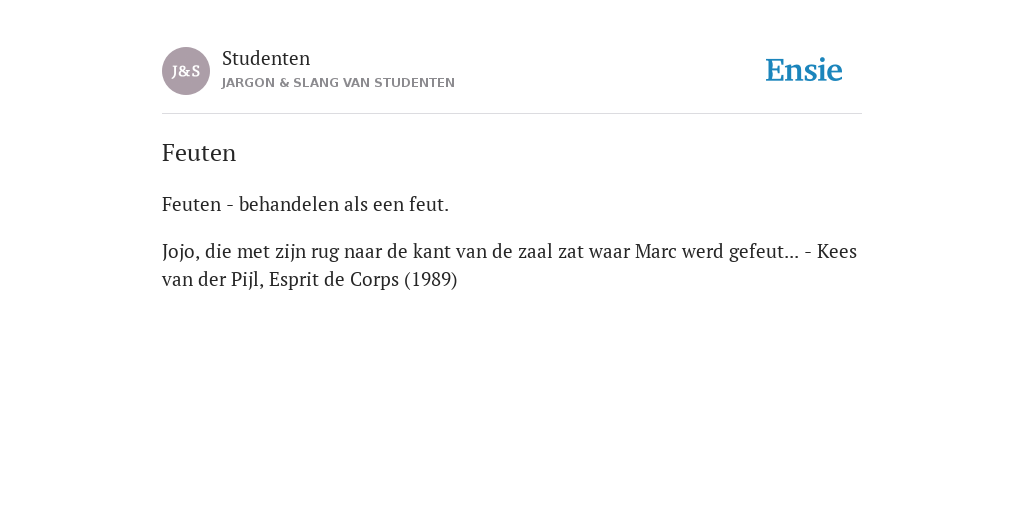
Task: Click the word 'feut.' ending the definition
Action: click(429, 204)
